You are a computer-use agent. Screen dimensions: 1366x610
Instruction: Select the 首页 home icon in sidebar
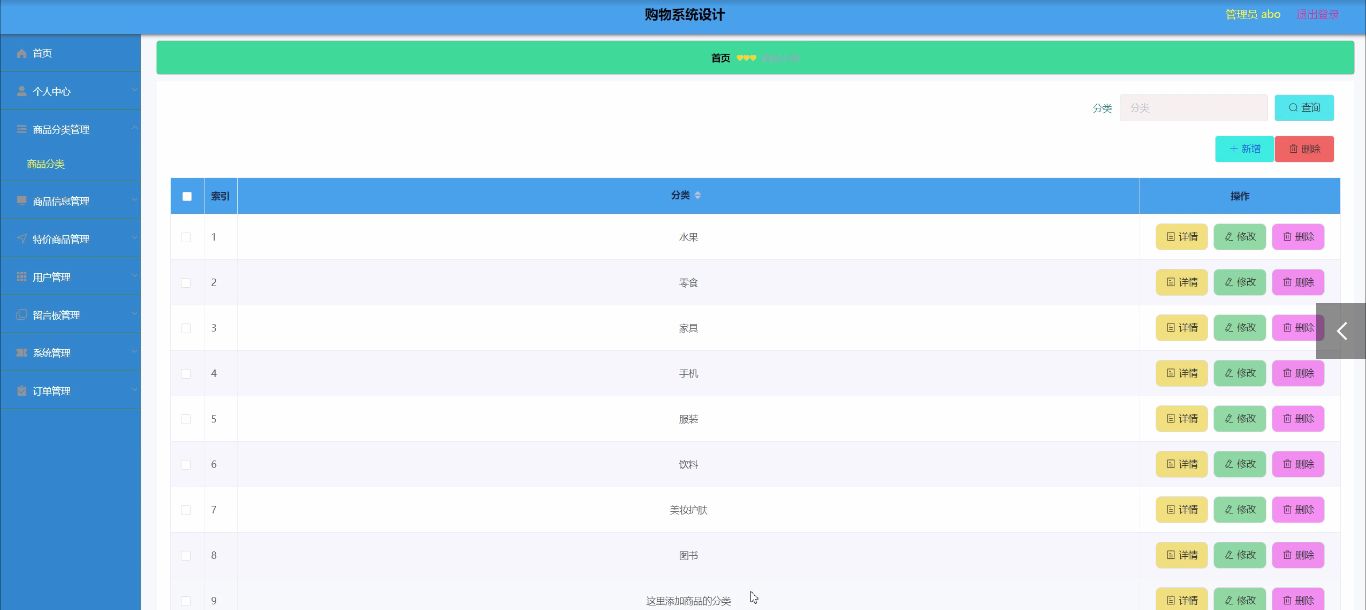20,53
